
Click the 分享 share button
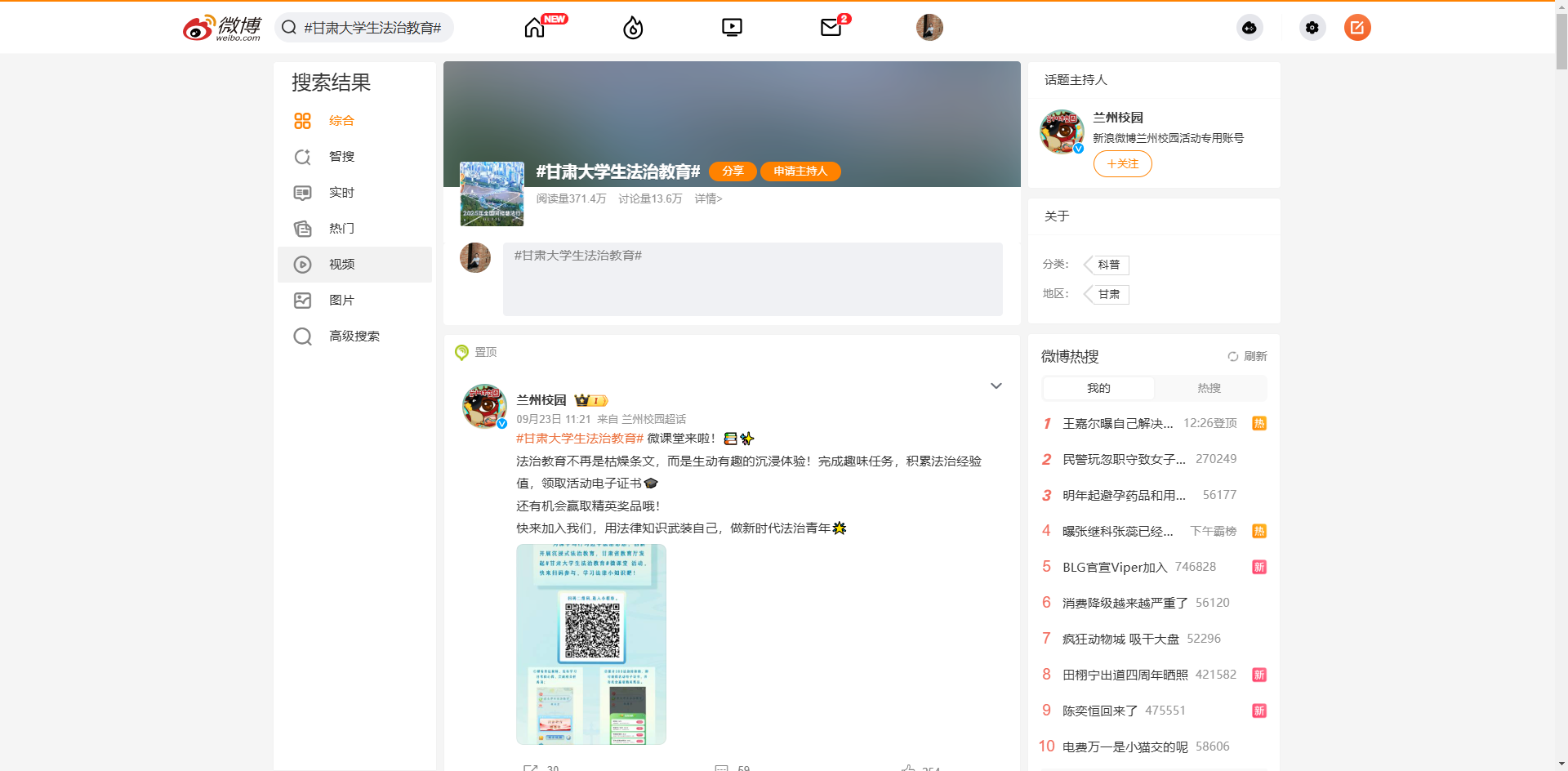coord(732,172)
